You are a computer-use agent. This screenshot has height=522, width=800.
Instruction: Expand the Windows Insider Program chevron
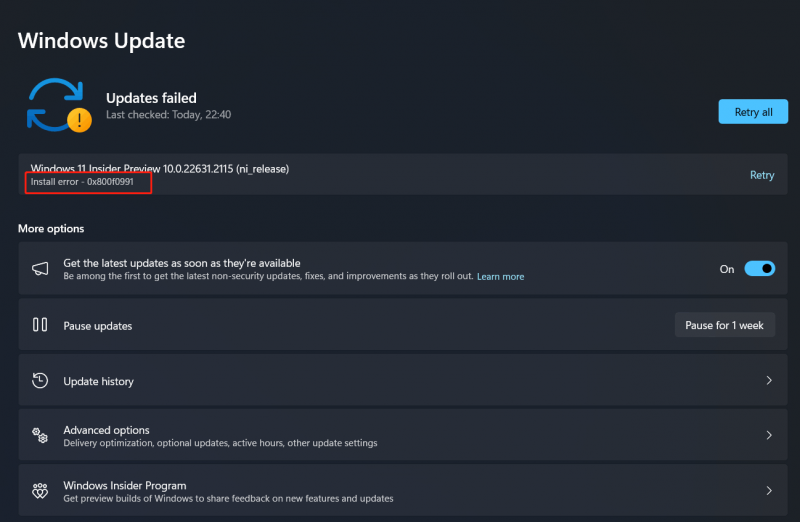pos(769,490)
